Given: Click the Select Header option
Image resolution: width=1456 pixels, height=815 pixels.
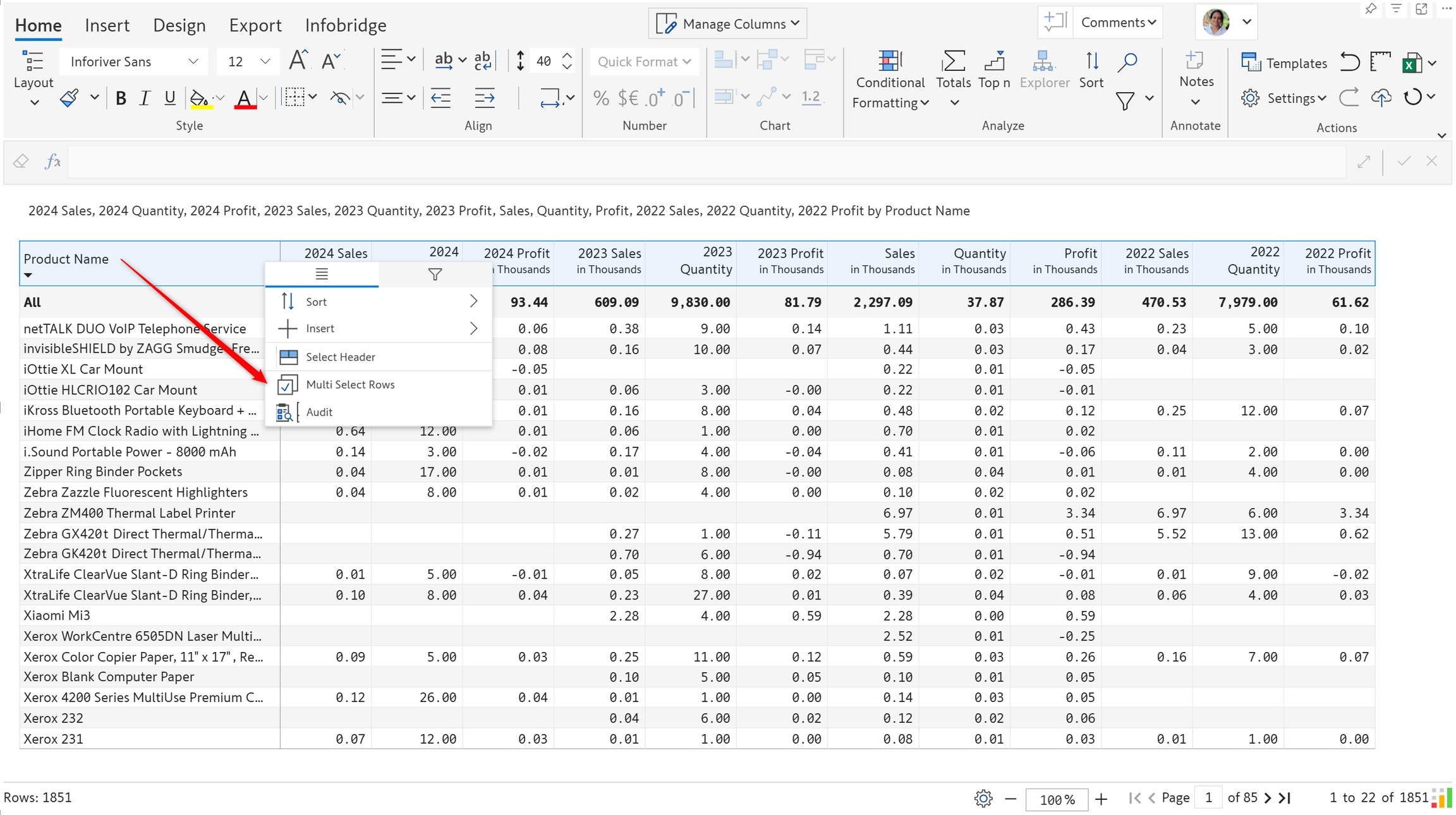Looking at the screenshot, I should point(340,357).
